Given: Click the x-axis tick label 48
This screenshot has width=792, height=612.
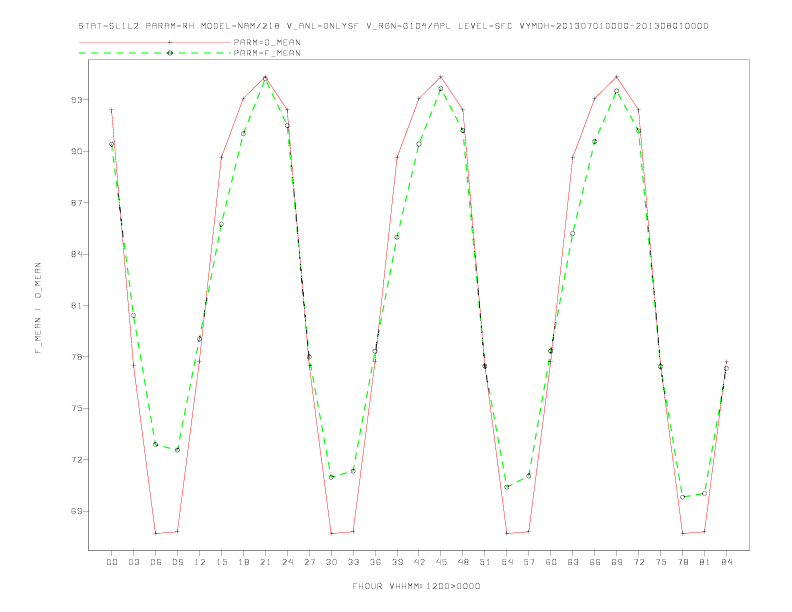Looking at the screenshot, I should pos(463,562).
